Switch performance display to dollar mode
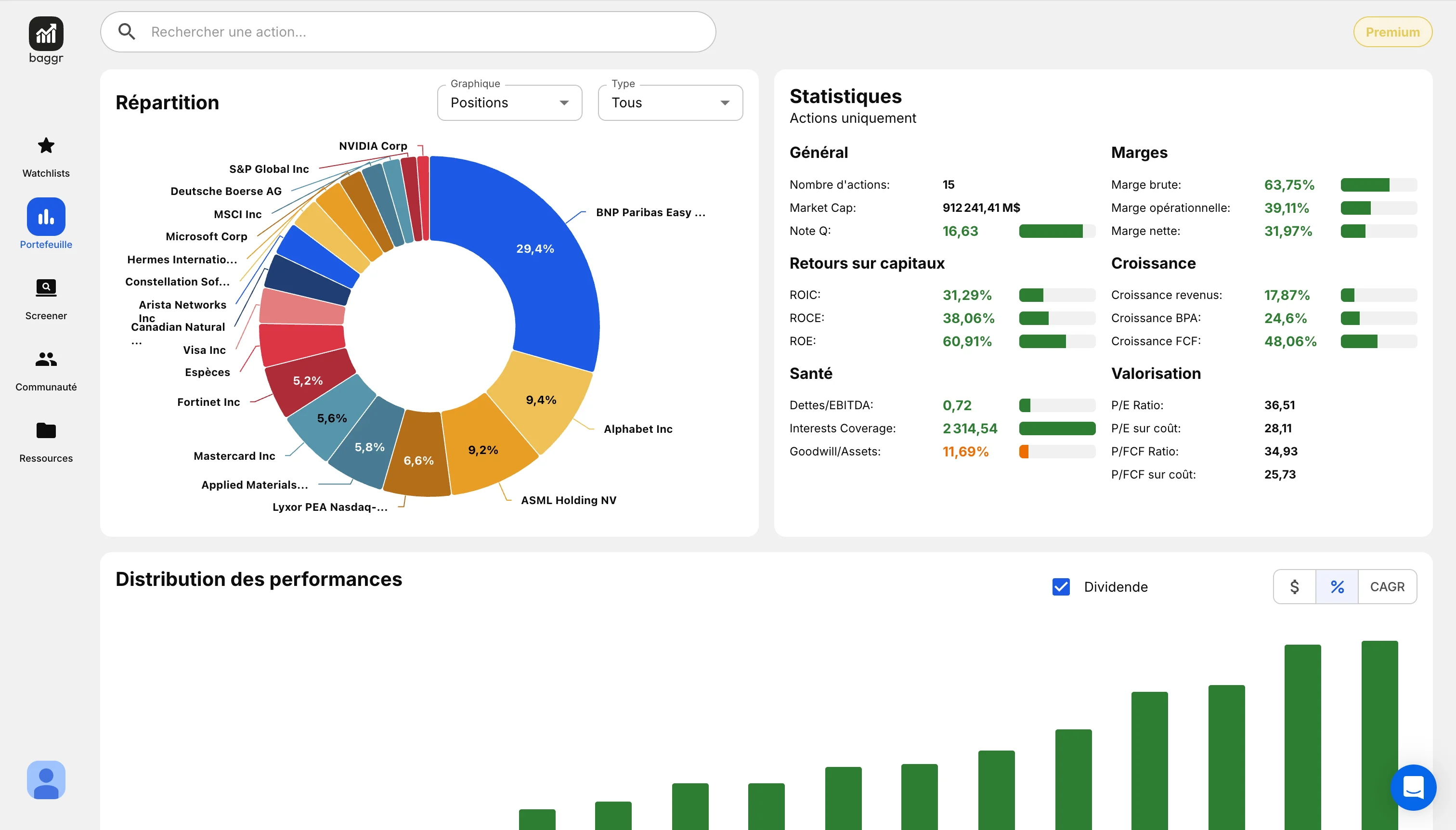 tap(1294, 586)
